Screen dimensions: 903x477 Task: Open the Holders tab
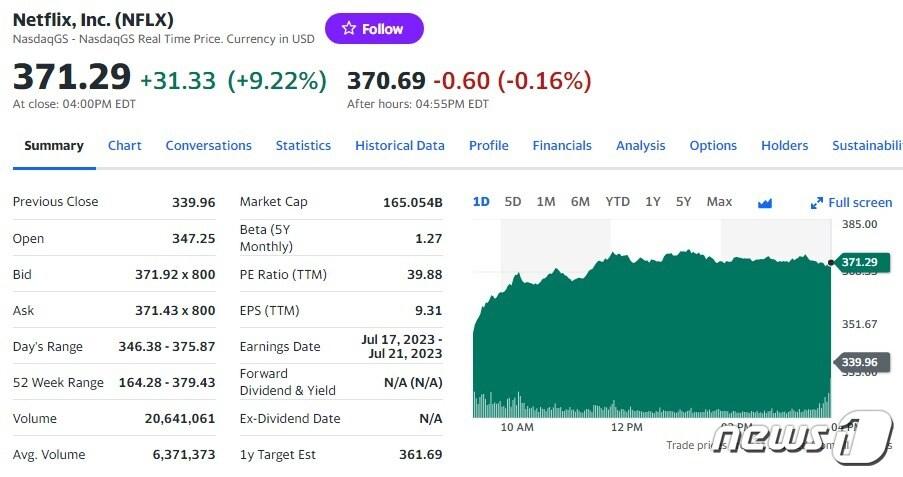(x=784, y=146)
